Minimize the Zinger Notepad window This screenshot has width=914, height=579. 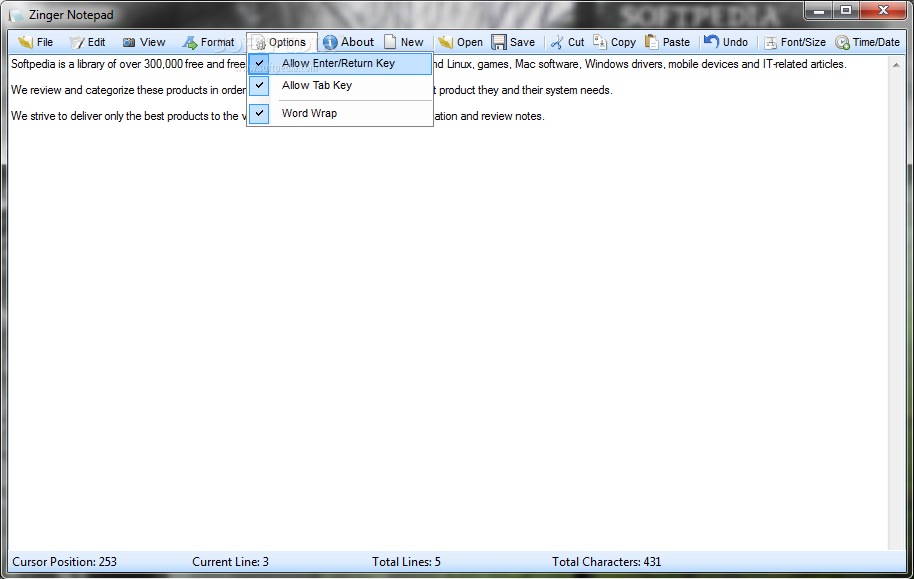[820, 10]
